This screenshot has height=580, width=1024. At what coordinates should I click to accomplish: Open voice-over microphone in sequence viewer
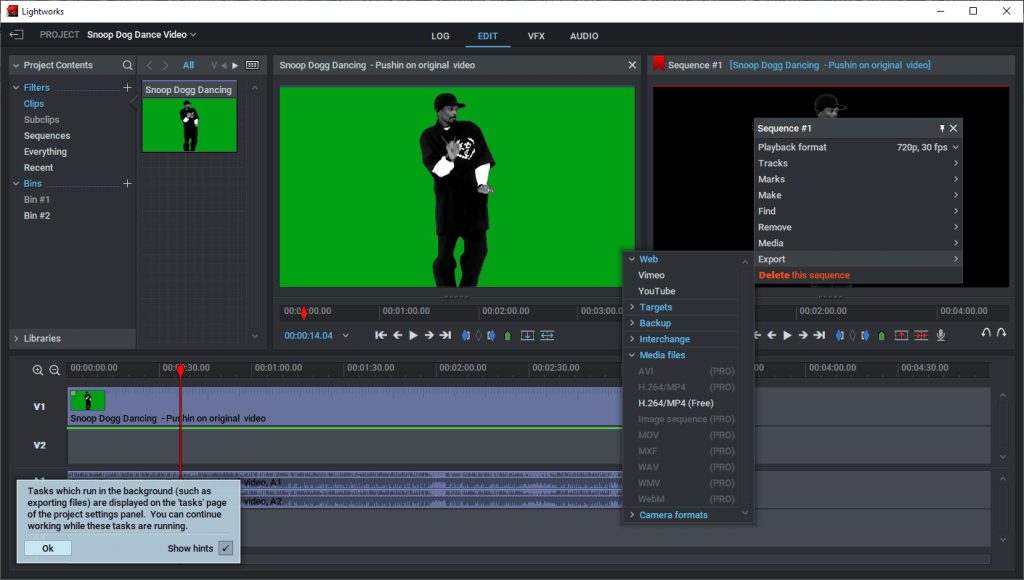pos(941,335)
